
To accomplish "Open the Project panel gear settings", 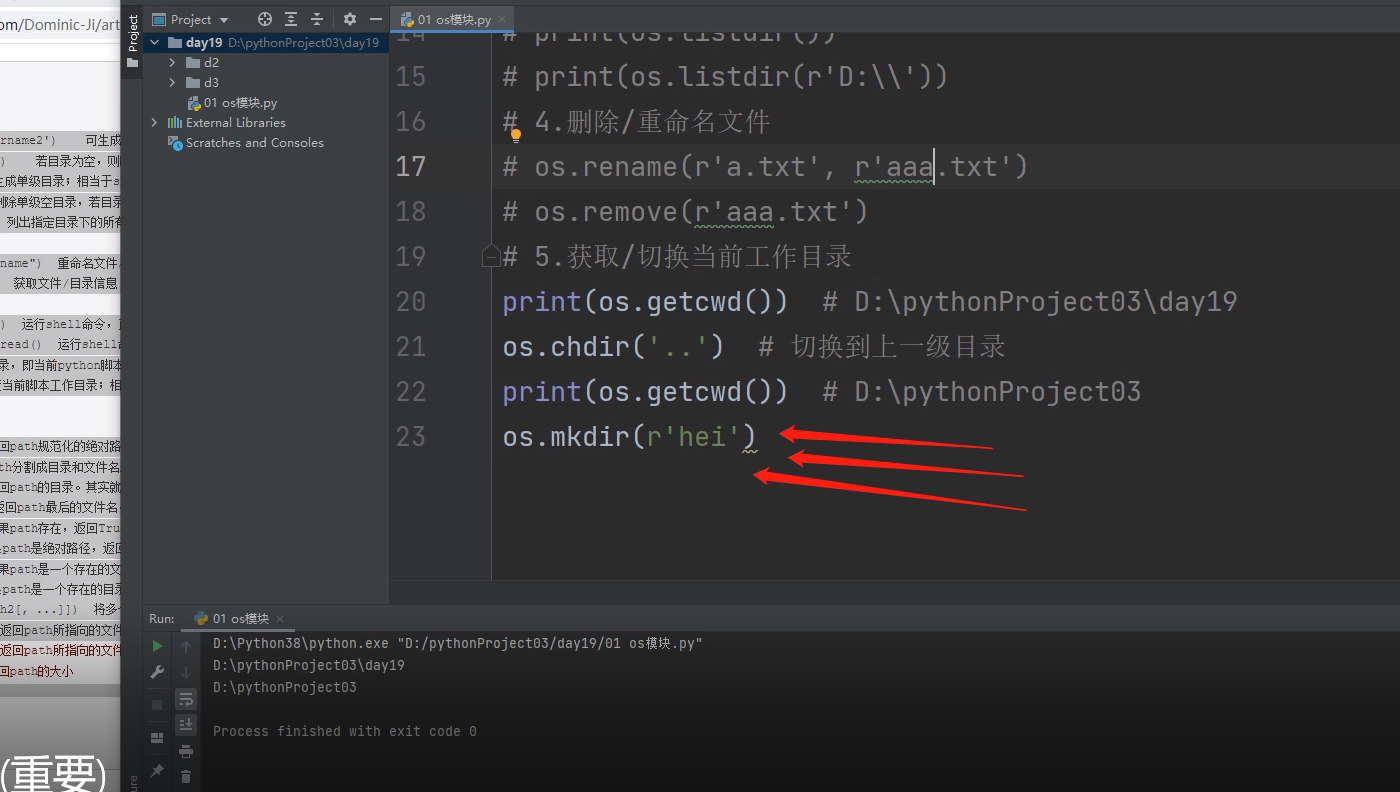I will click(350, 19).
